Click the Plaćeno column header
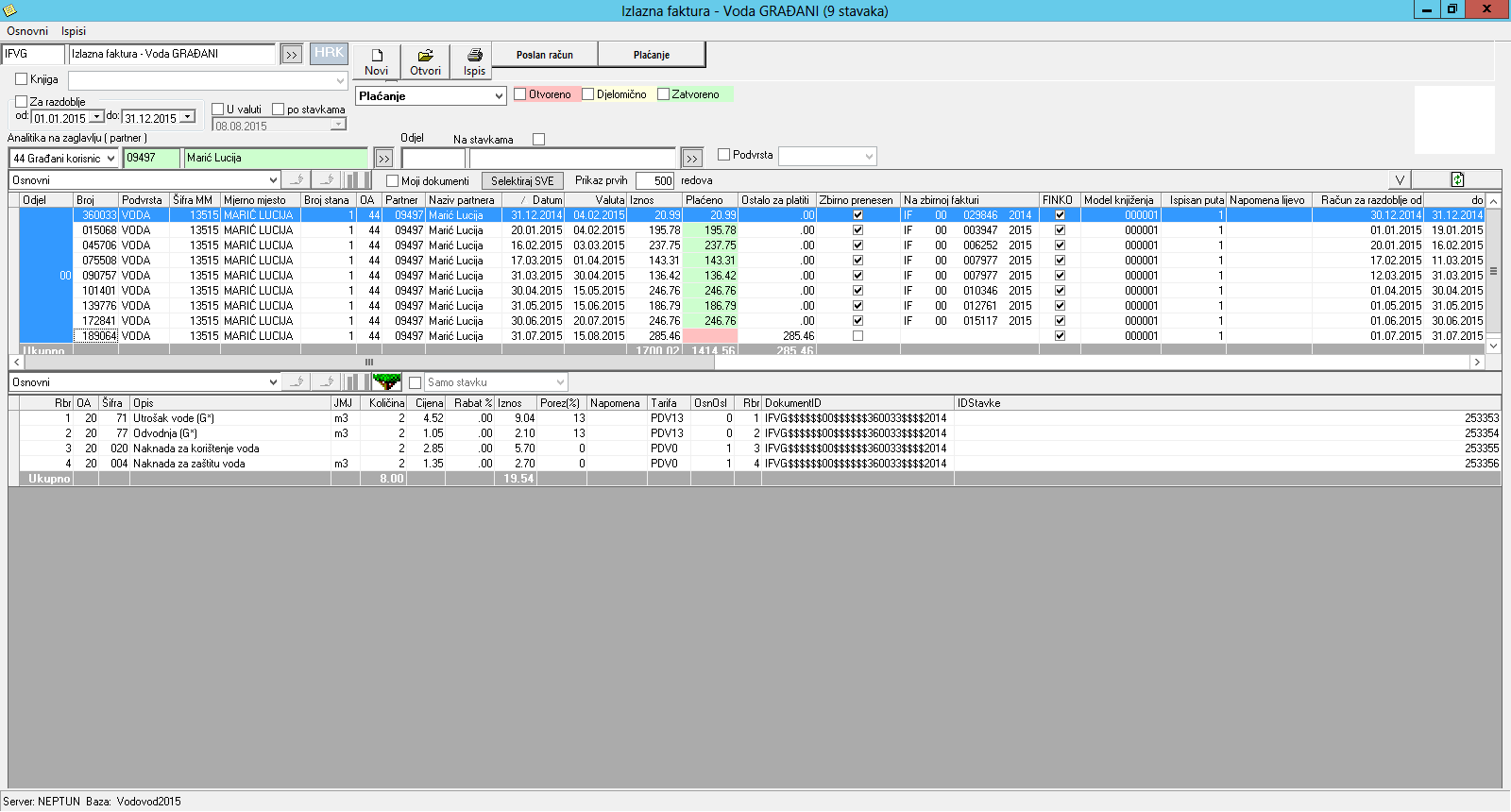Image resolution: width=1511 pixels, height=812 pixels. pos(710,200)
